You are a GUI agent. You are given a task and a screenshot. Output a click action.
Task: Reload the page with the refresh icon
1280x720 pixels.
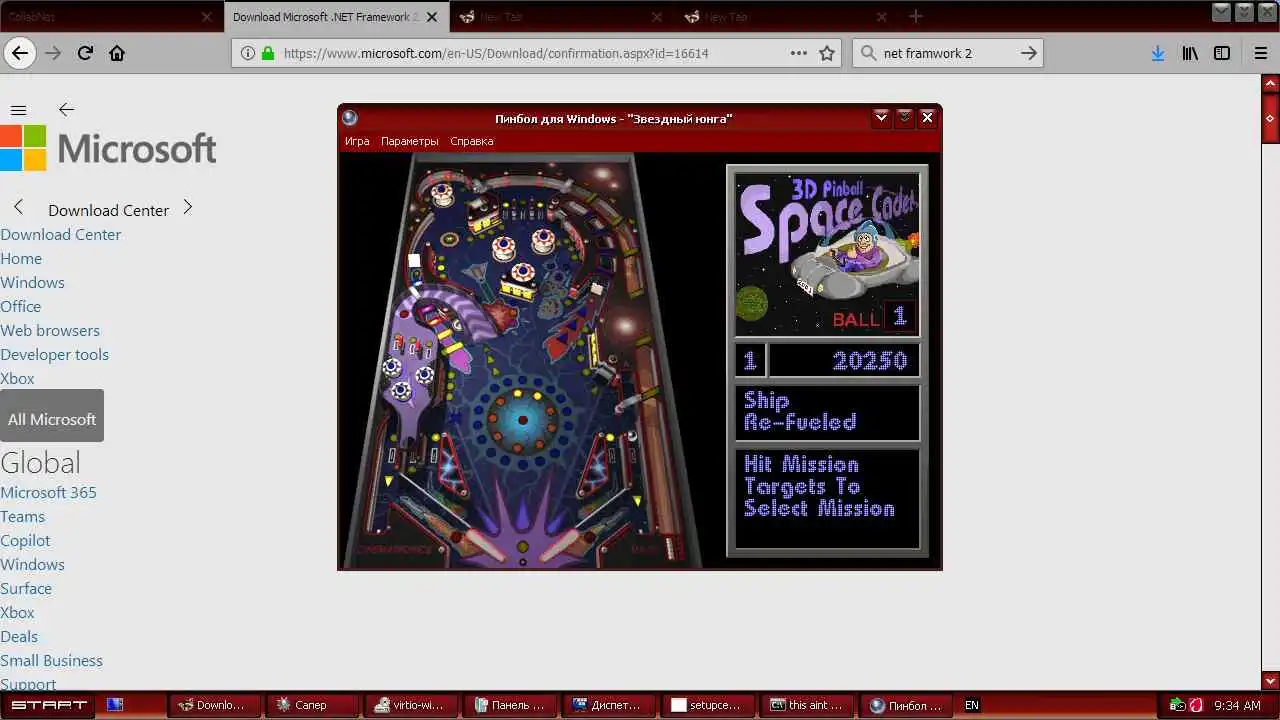tap(85, 53)
